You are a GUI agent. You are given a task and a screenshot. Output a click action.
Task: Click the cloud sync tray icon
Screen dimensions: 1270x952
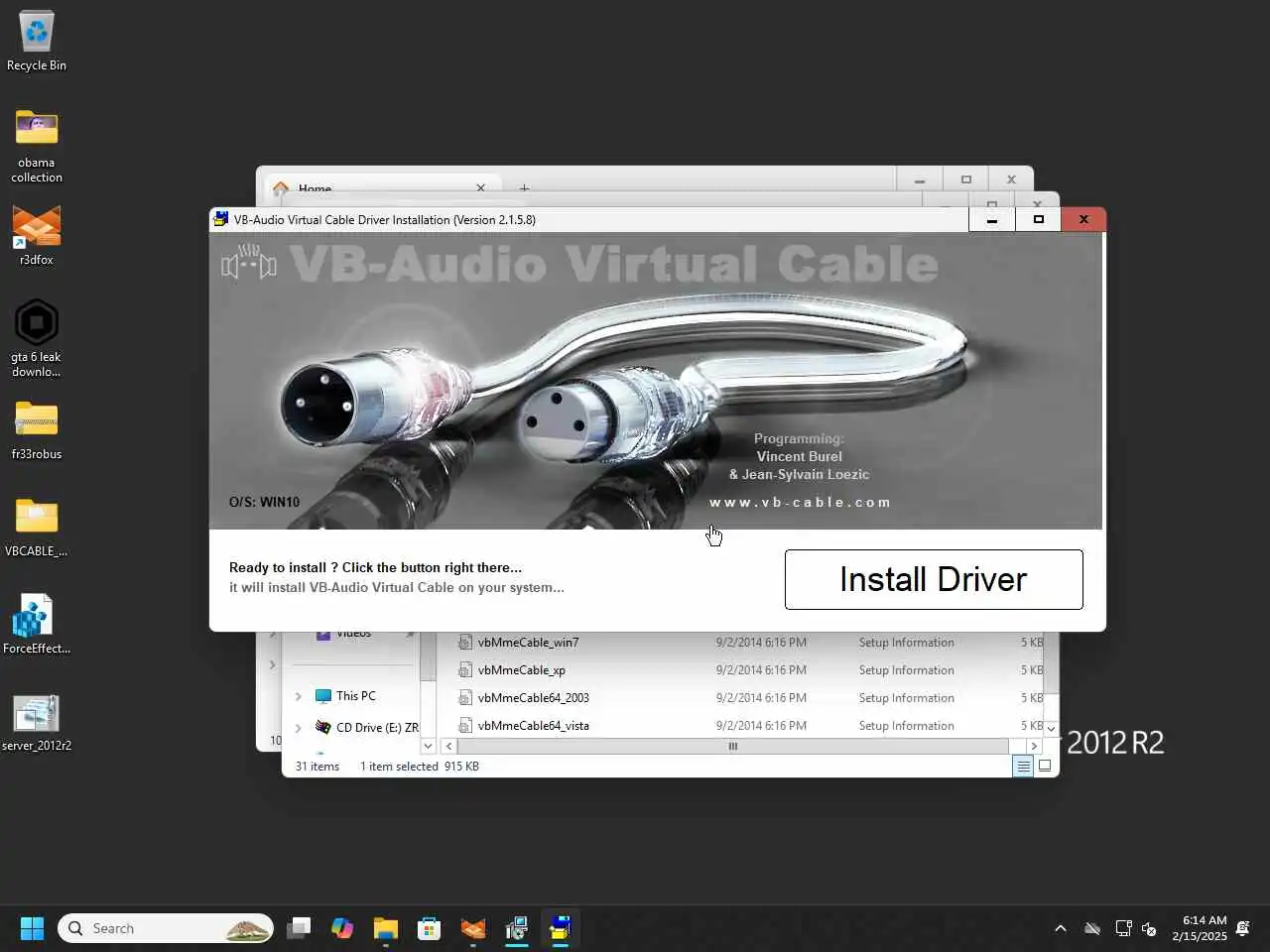pos(1092,928)
